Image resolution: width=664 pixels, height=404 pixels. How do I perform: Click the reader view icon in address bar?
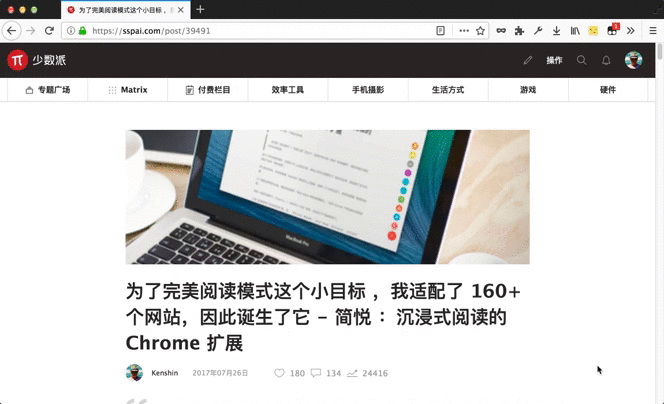point(440,30)
